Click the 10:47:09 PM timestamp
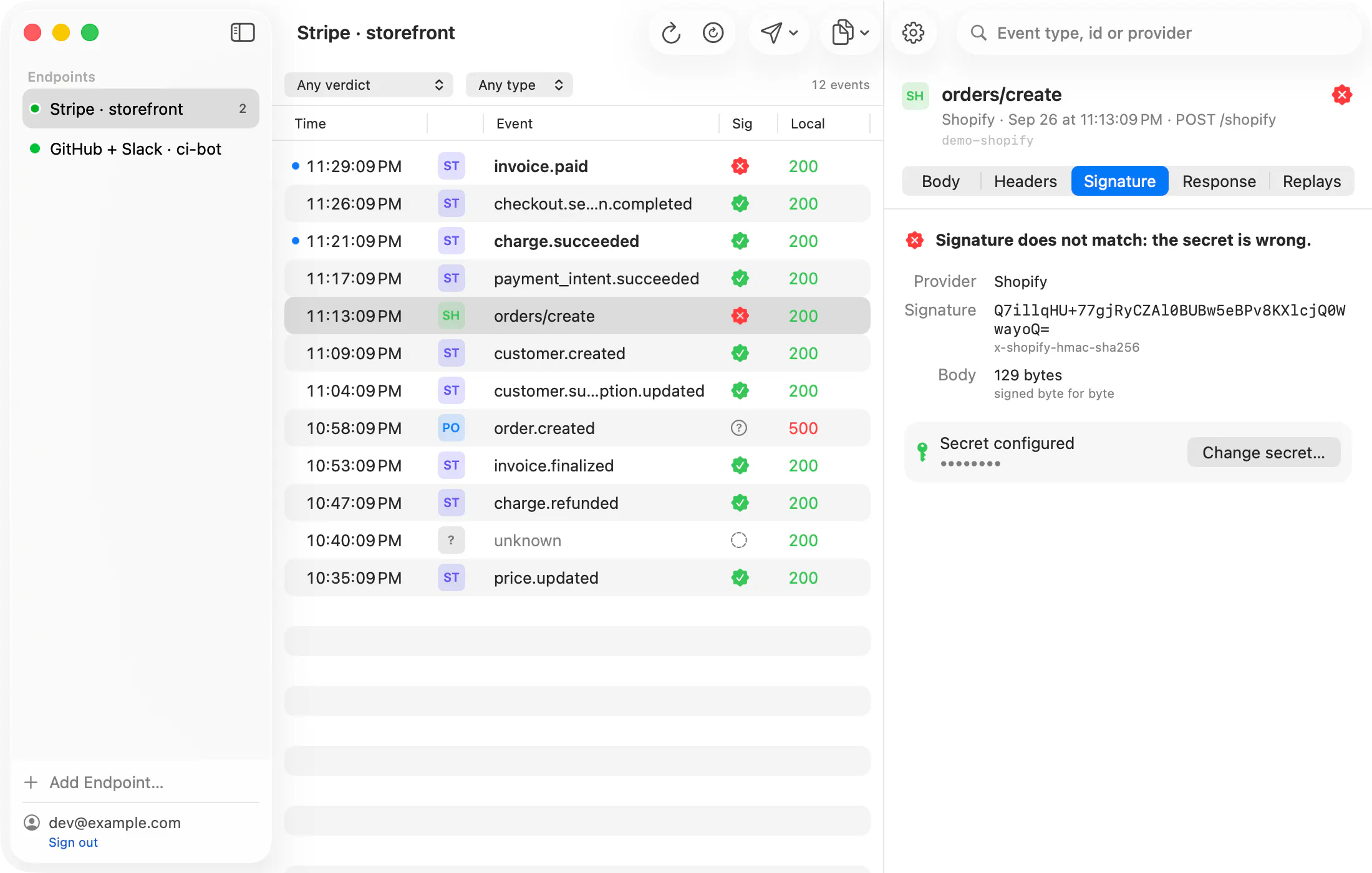The height and width of the screenshot is (873, 1372). click(354, 503)
